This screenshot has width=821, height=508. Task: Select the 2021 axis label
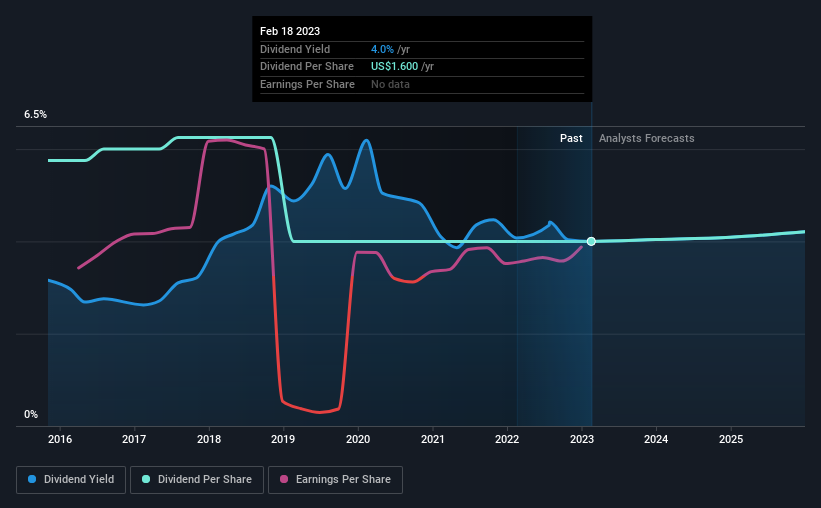pos(432,439)
